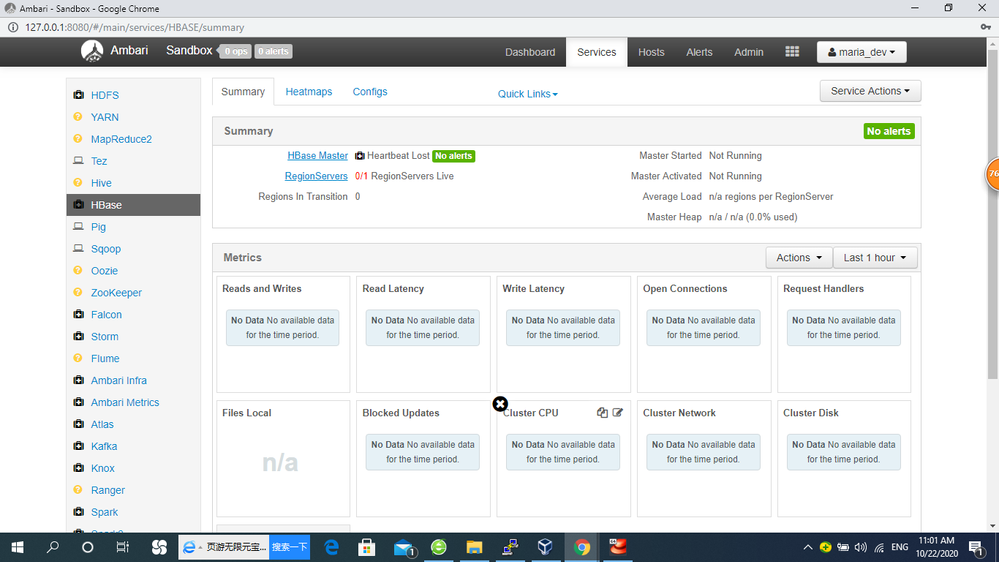Image resolution: width=999 pixels, height=562 pixels.
Task: Open File Explorer from taskbar
Action: [x=474, y=547]
